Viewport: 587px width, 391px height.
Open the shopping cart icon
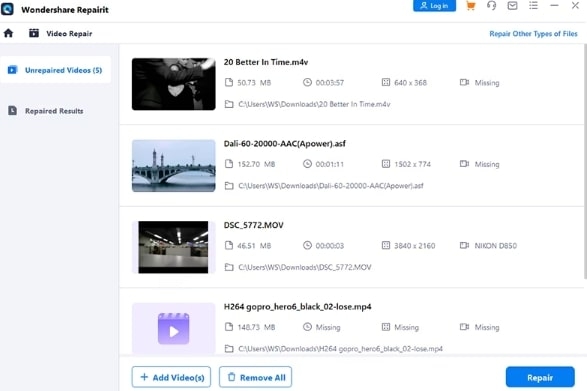tap(471, 6)
